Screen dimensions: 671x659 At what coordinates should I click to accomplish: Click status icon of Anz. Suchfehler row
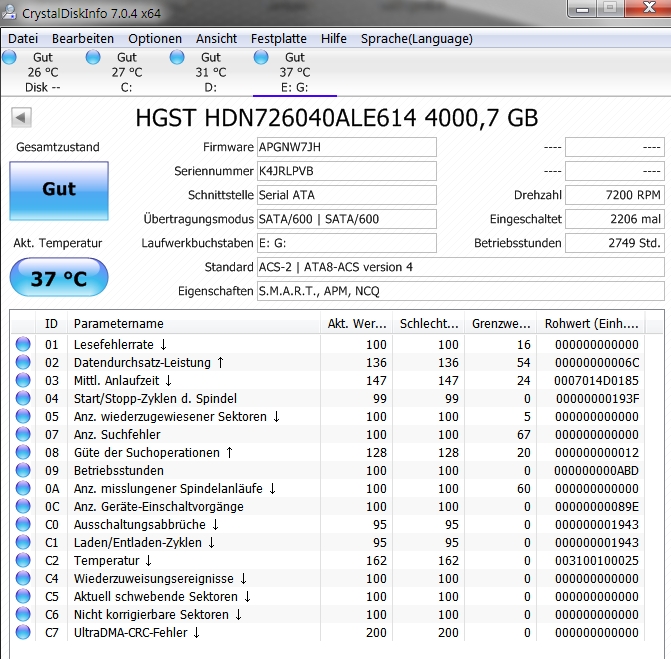pyautogui.click(x=23, y=434)
